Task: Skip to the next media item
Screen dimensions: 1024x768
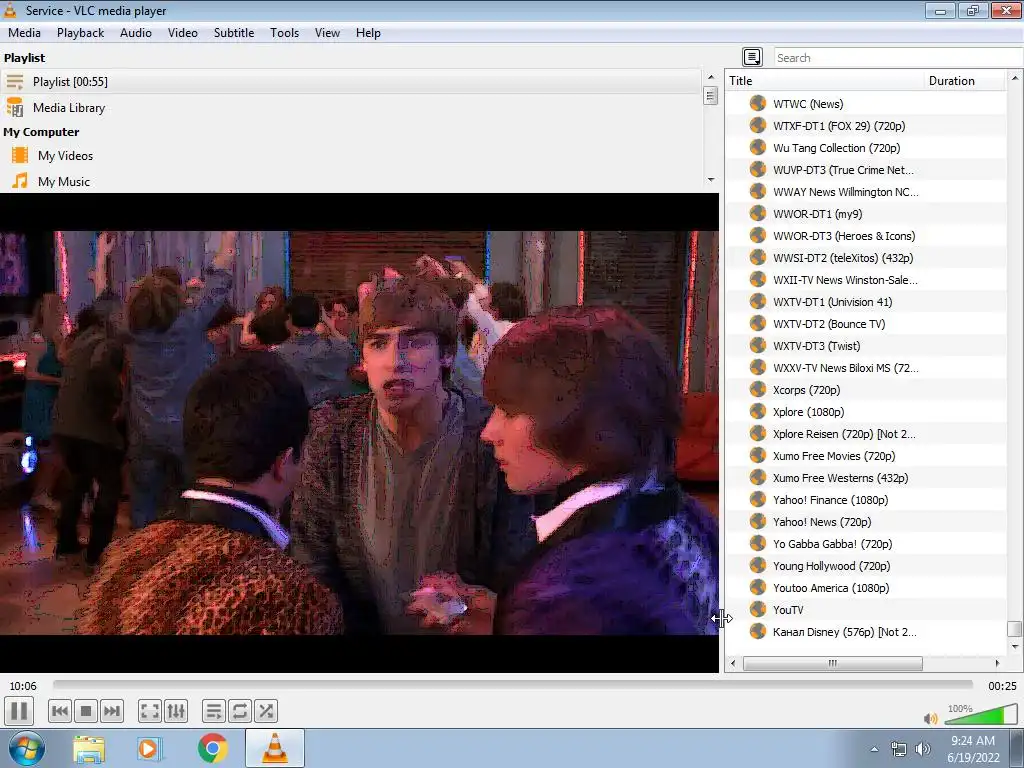Action: click(112, 711)
